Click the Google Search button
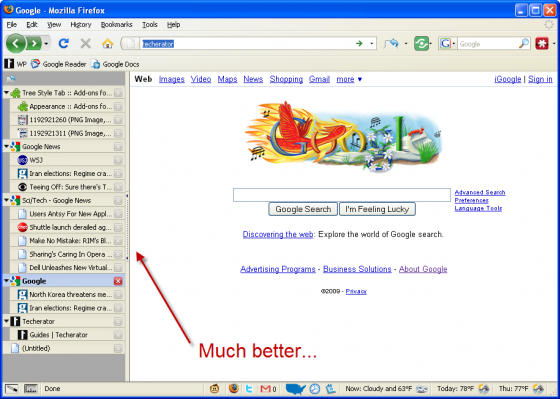 pos(303,209)
